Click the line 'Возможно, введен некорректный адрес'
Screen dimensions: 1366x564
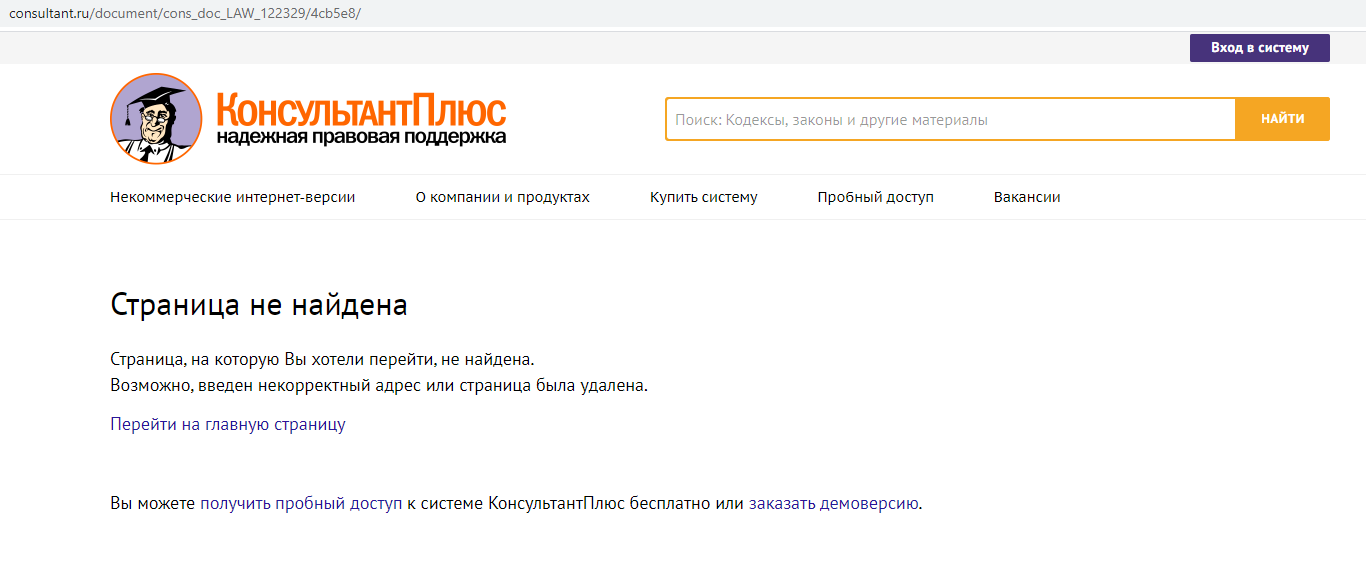379,385
